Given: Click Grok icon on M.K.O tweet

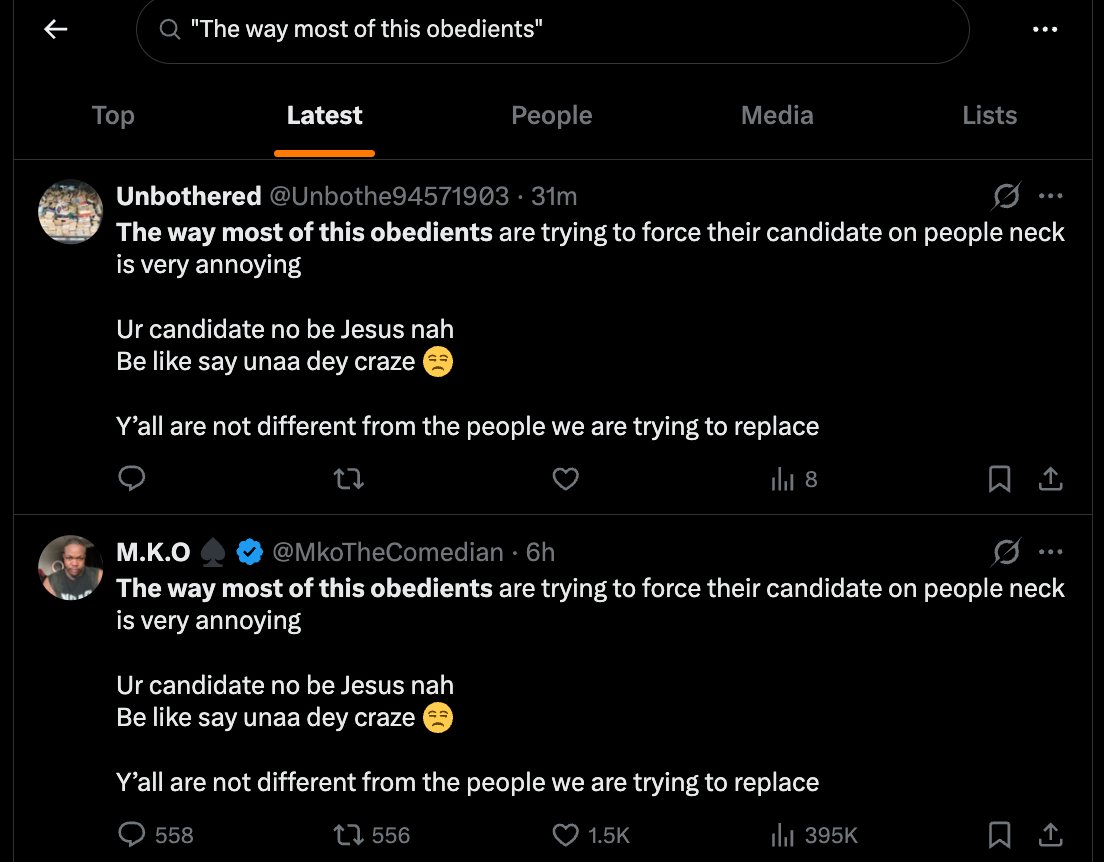Looking at the screenshot, I should pyautogui.click(x=1006, y=551).
